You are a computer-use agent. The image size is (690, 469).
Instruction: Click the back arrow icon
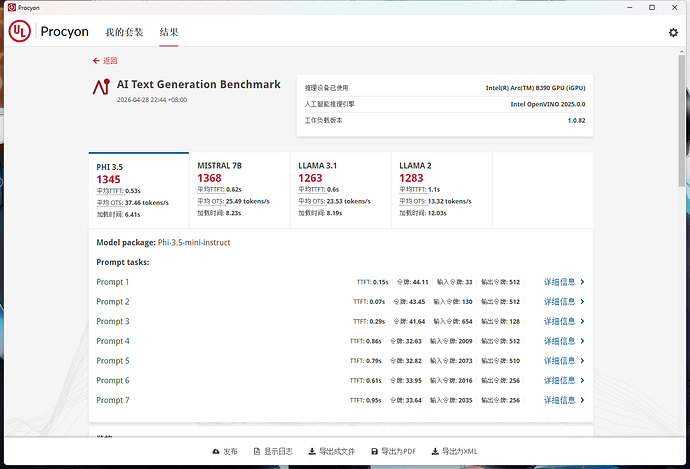tap(96, 61)
